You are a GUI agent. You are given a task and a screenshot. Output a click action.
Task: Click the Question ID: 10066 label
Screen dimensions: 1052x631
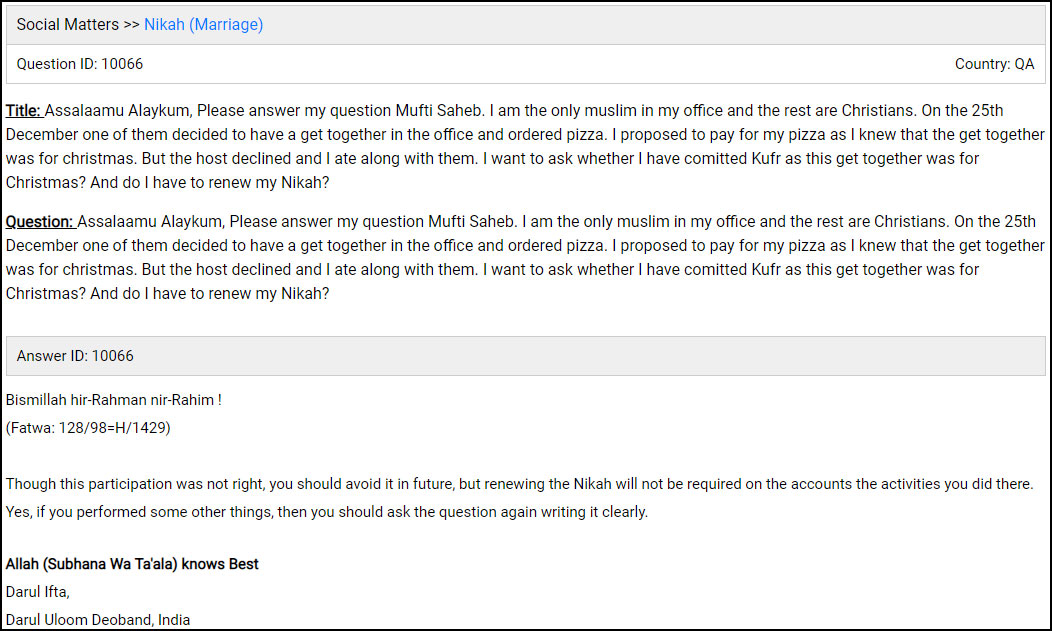pyautogui.click(x=80, y=64)
